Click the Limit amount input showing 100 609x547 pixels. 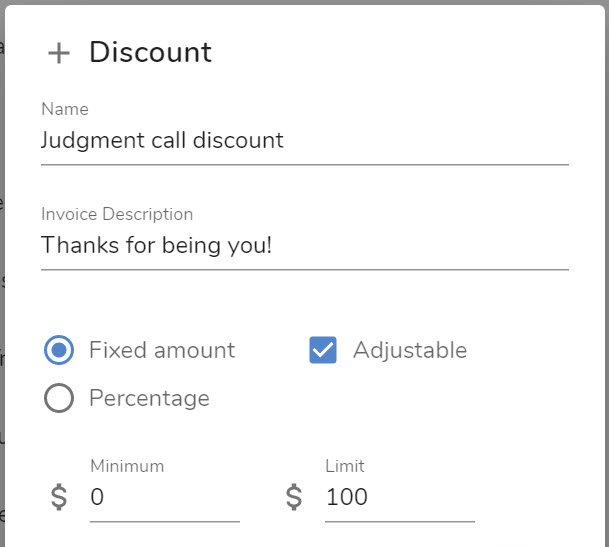(x=400, y=497)
